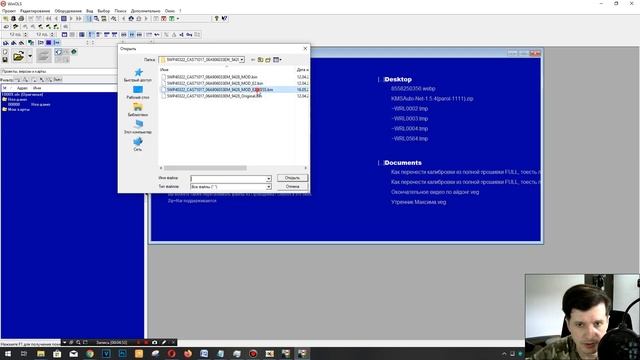Click the camera snapshot icon in recorder bar

(155, 342)
